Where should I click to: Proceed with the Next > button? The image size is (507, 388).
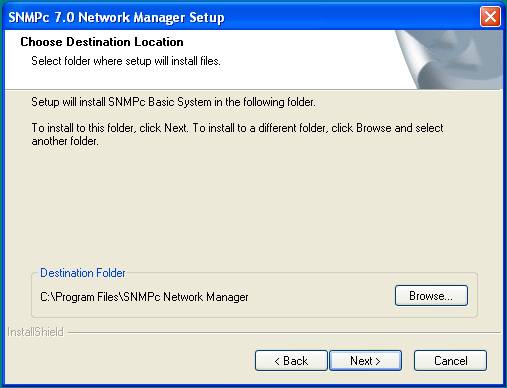(365, 360)
